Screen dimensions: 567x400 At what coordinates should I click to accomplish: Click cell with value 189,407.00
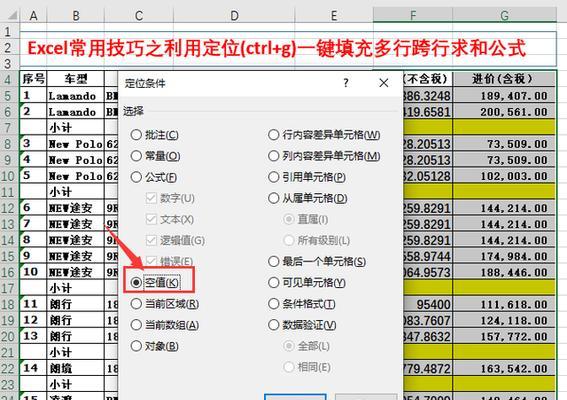click(x=504, y=96)
